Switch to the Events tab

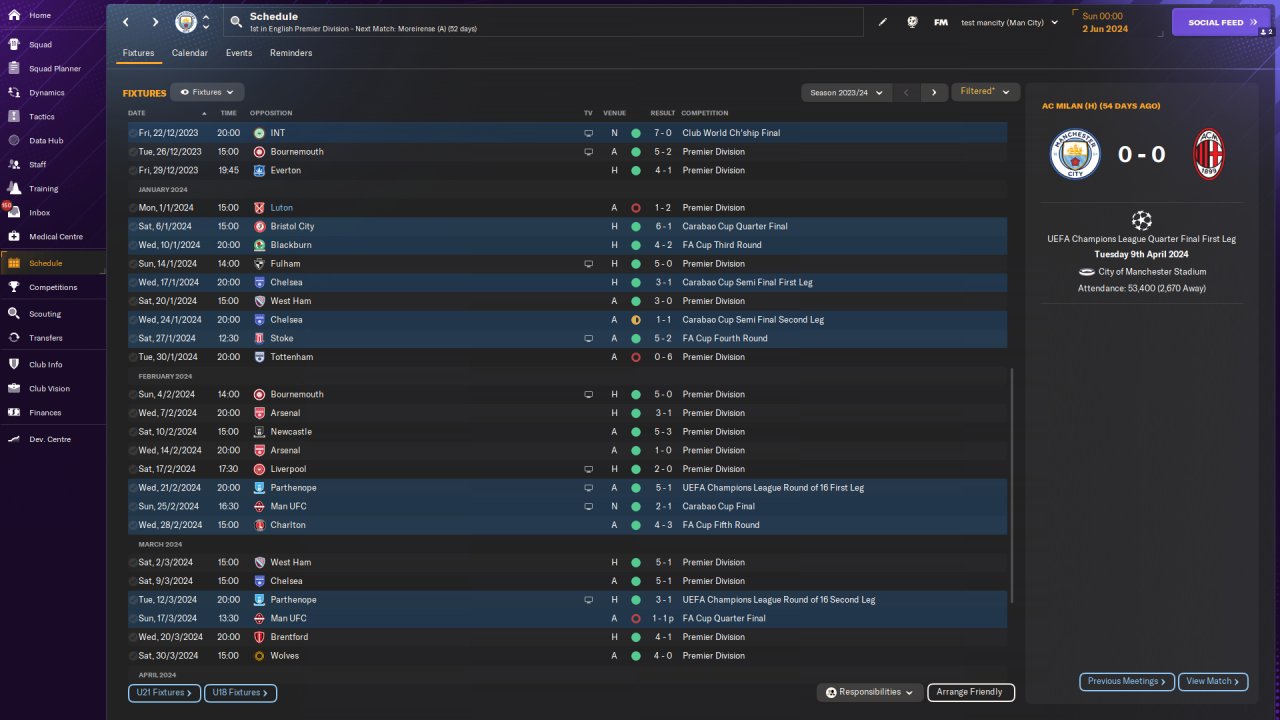click(x=239, y=53)
